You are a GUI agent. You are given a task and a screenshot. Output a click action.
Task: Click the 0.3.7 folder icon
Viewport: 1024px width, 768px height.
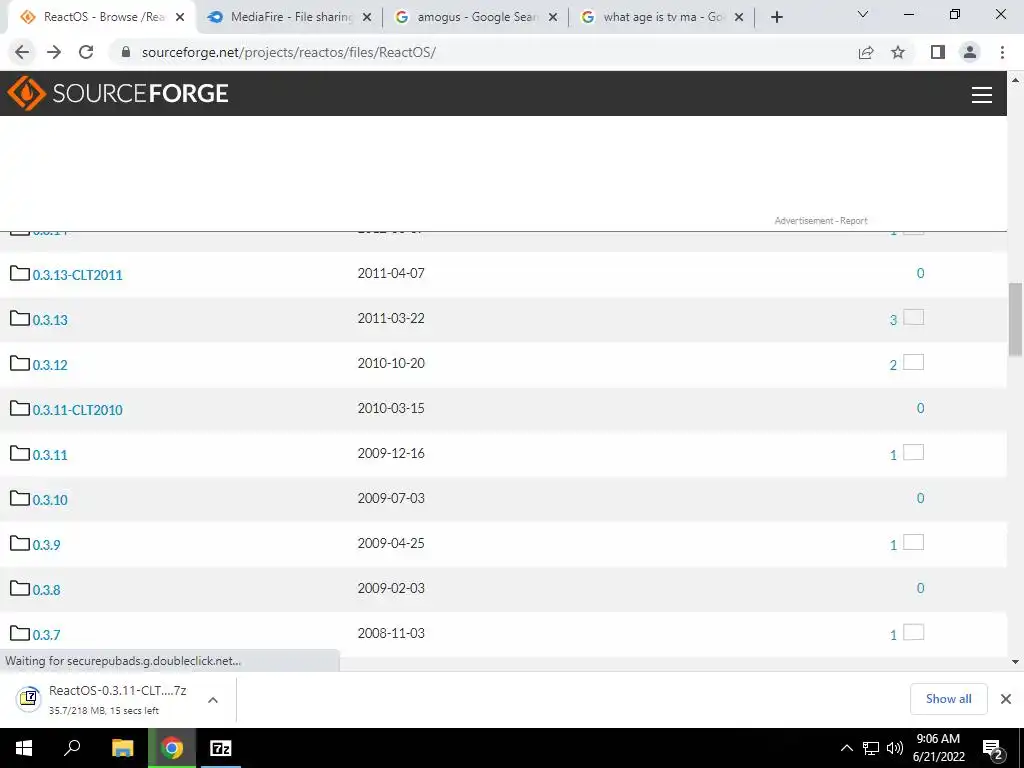point(20,633)
